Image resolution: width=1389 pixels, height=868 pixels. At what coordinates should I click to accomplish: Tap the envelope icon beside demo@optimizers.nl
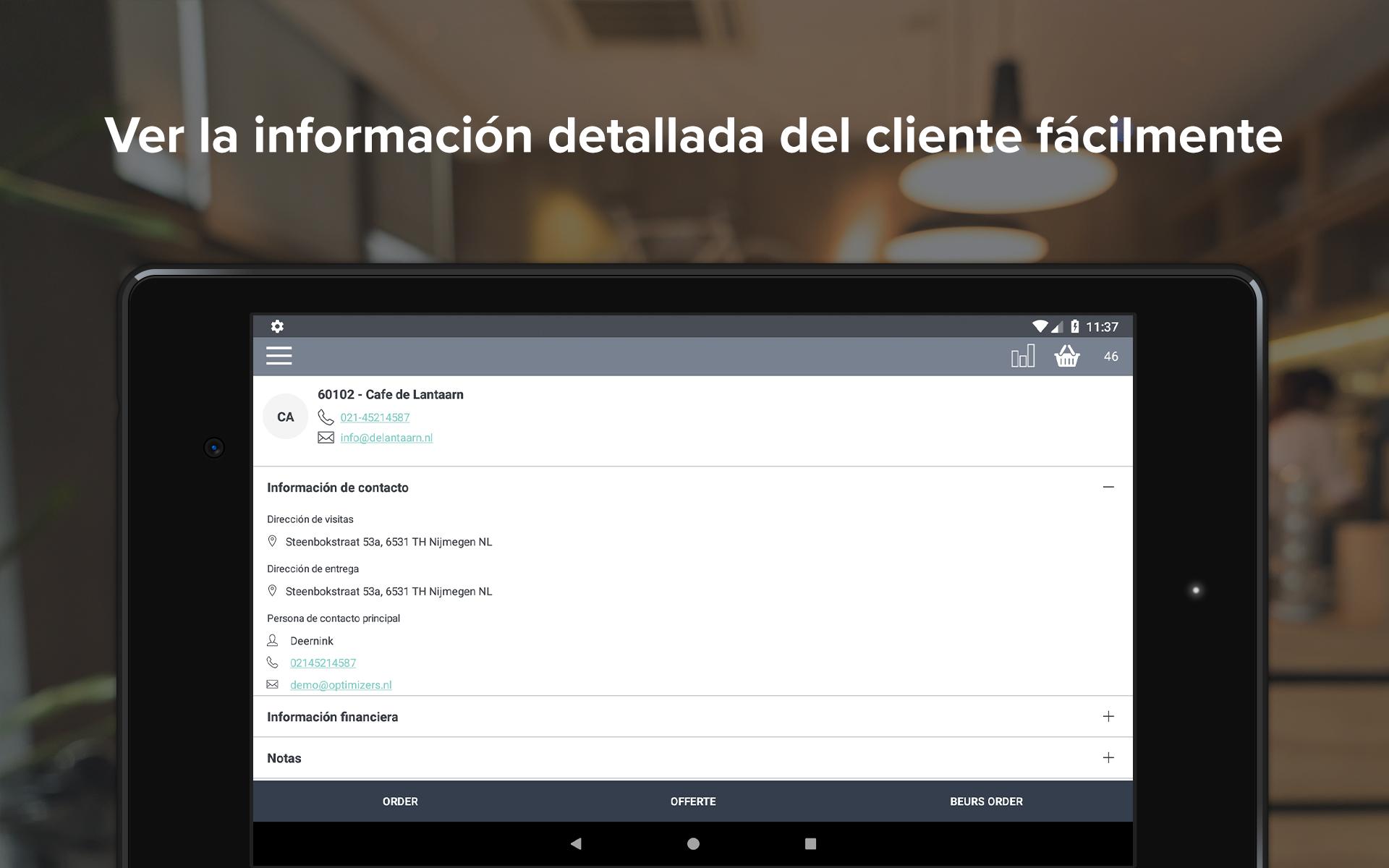click(272, 684)
